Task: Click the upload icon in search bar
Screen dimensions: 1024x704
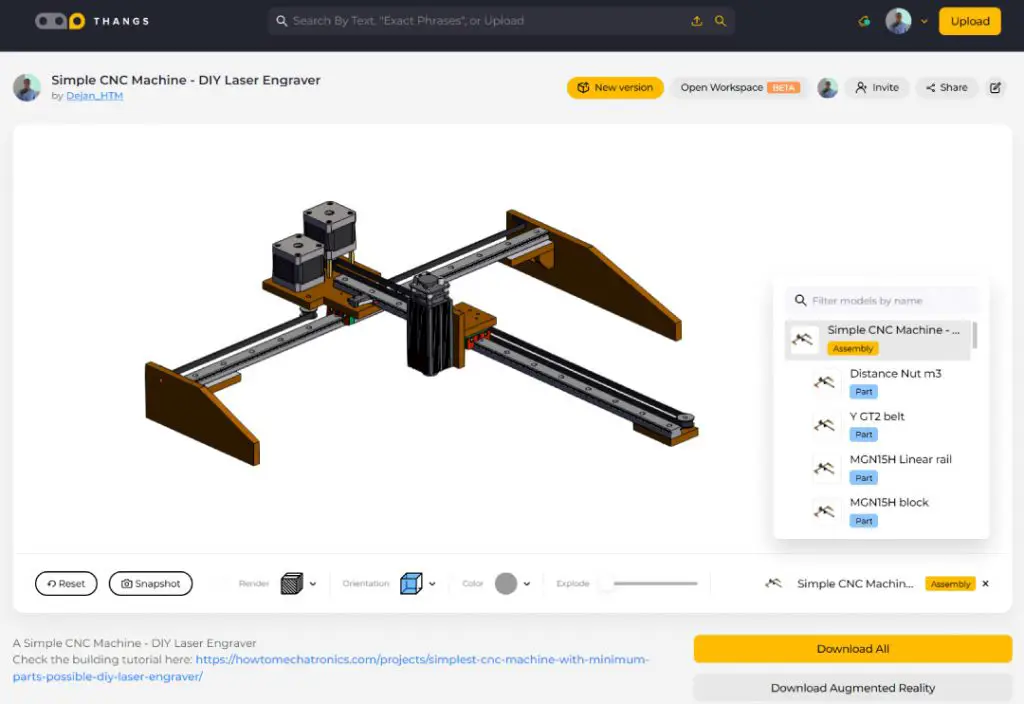Action: [697, 21]
